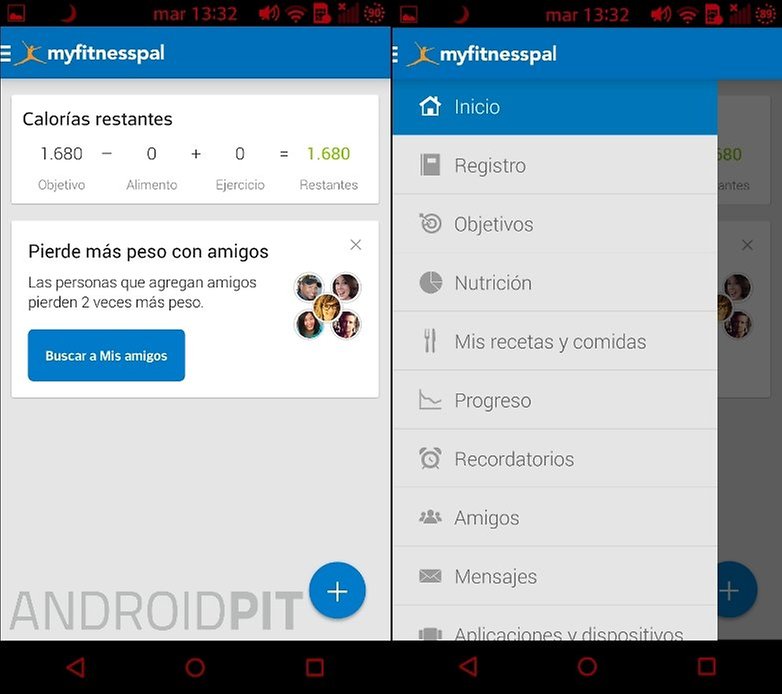Screen dimensions: 782x694
Task: Tap the 0 Alimento value
Action: point(152,154)
